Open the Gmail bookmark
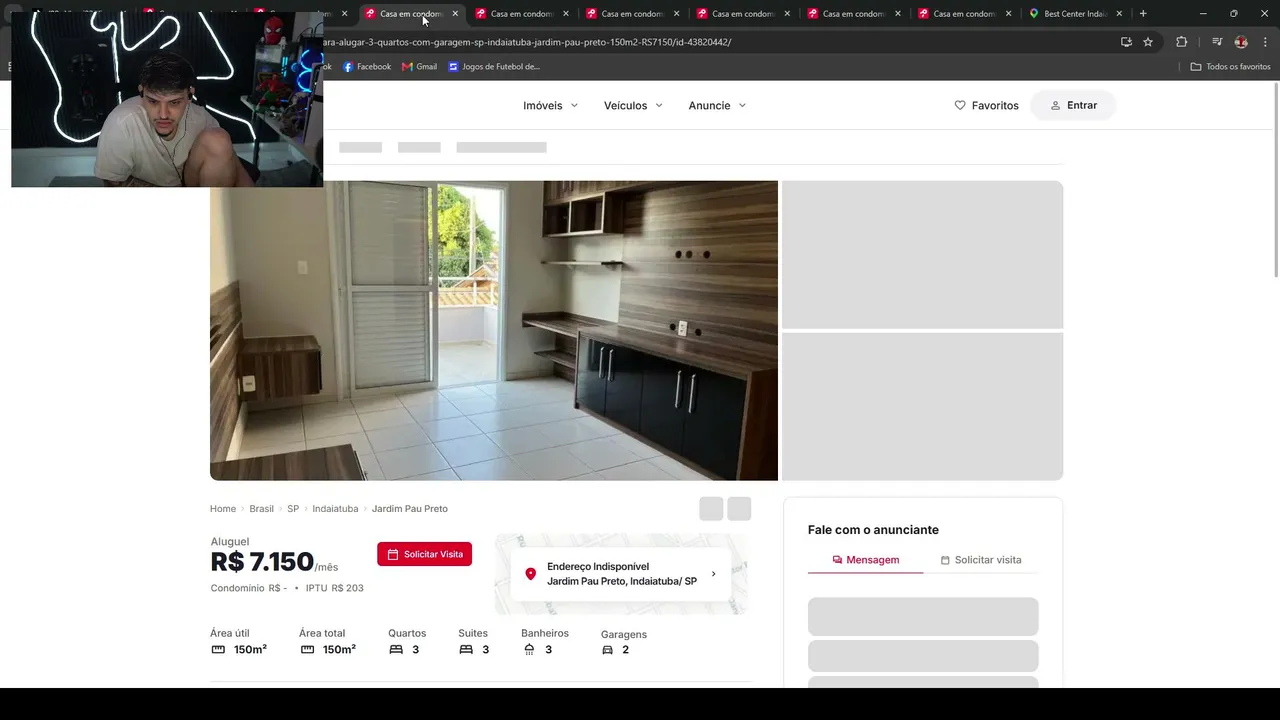 coord(420,67)
